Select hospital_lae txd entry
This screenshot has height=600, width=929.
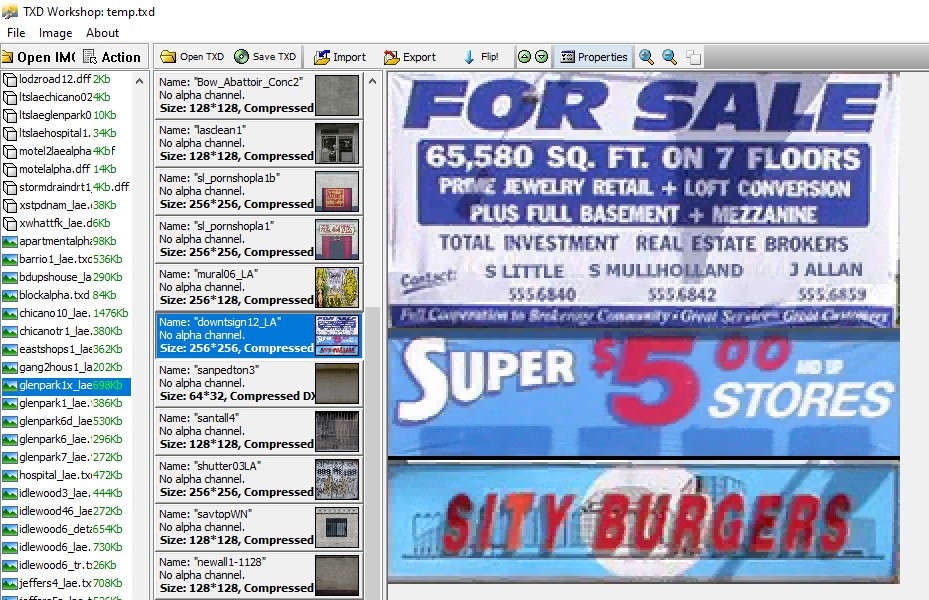point(66,475)
